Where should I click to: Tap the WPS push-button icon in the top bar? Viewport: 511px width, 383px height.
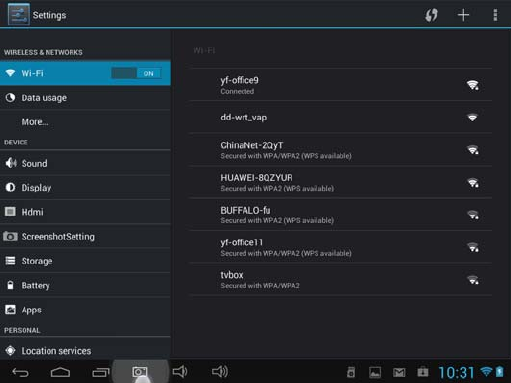coord(431,15)
